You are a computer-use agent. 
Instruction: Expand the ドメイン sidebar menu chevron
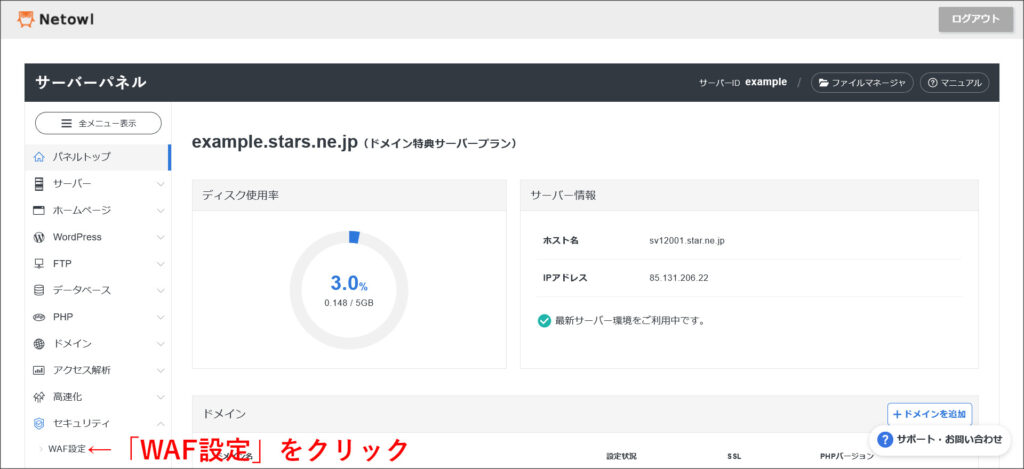(x=161, y=344)
